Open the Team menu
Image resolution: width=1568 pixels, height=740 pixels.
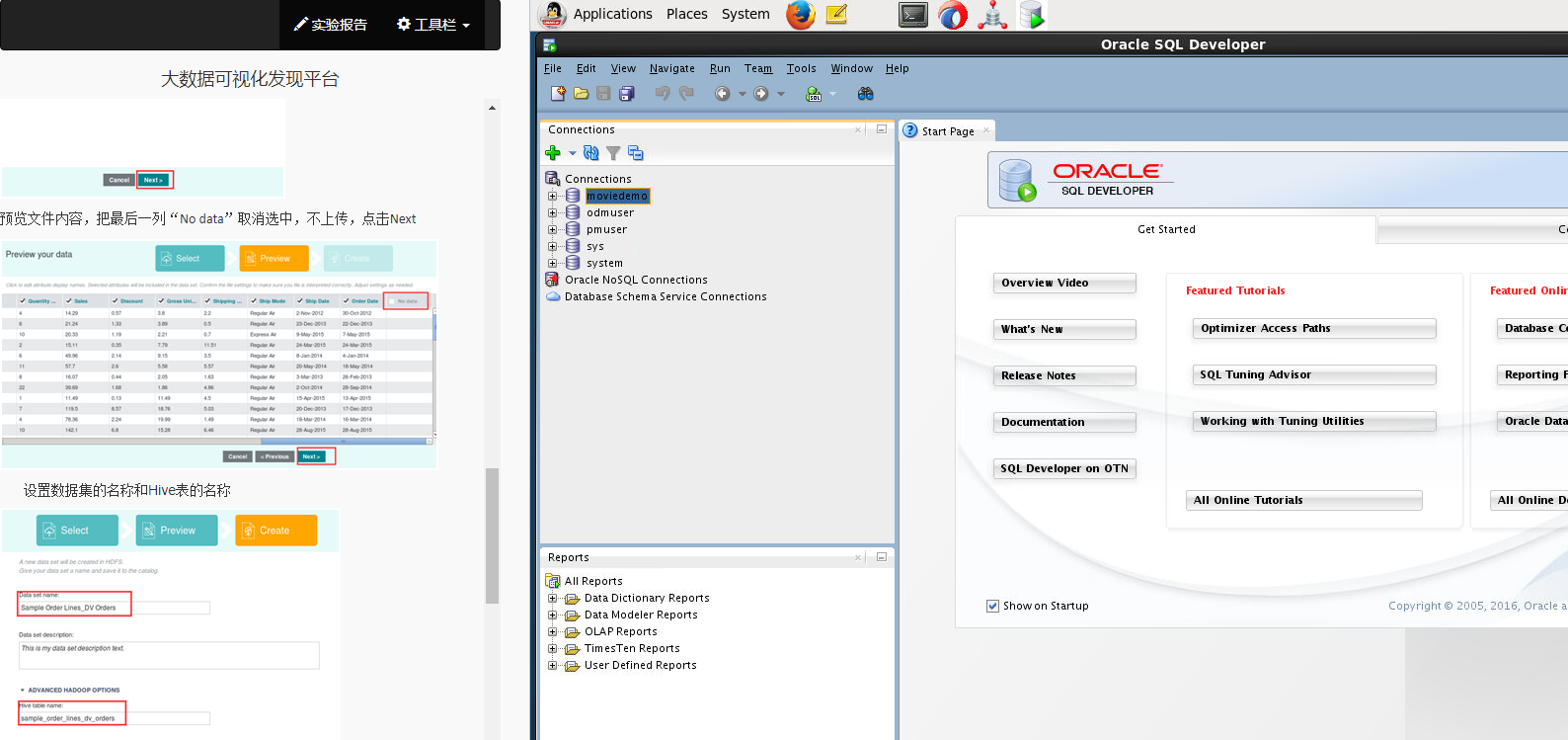(758, 68)
